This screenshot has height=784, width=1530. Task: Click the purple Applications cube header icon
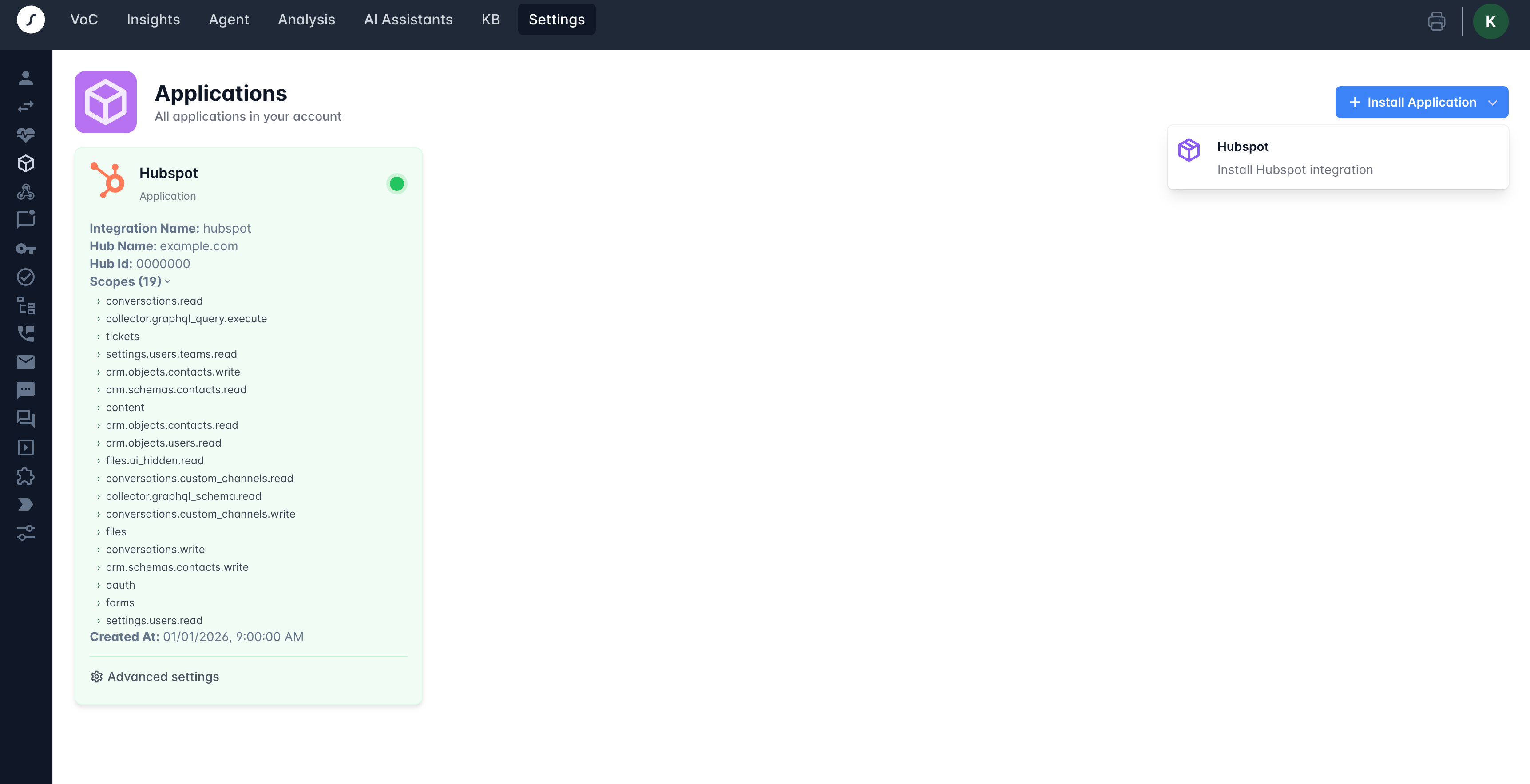[x=106, y=102]
